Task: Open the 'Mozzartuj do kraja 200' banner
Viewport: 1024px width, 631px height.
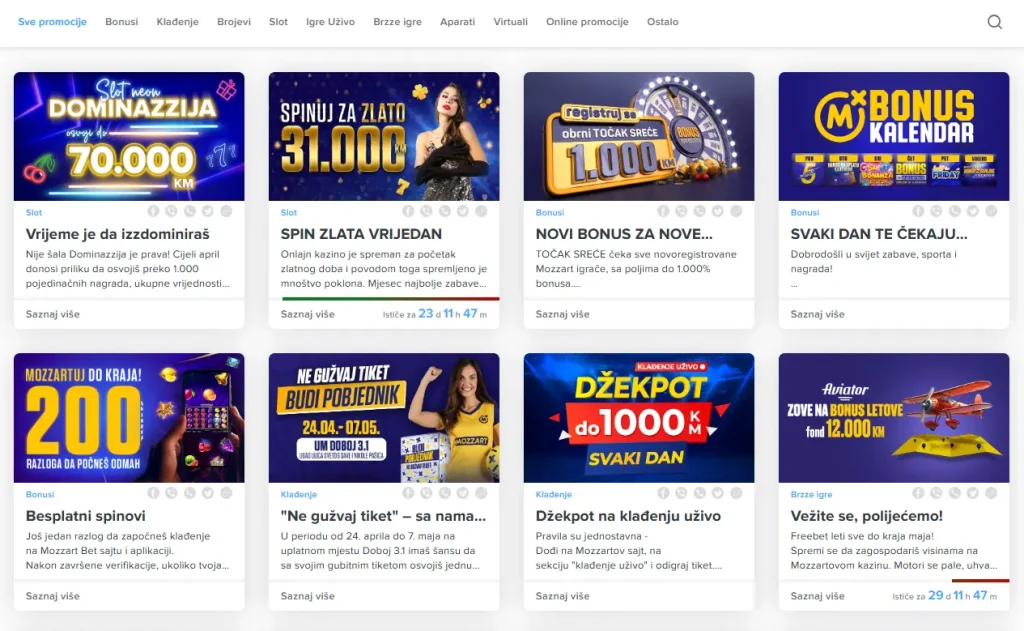Action: point(129,418)
